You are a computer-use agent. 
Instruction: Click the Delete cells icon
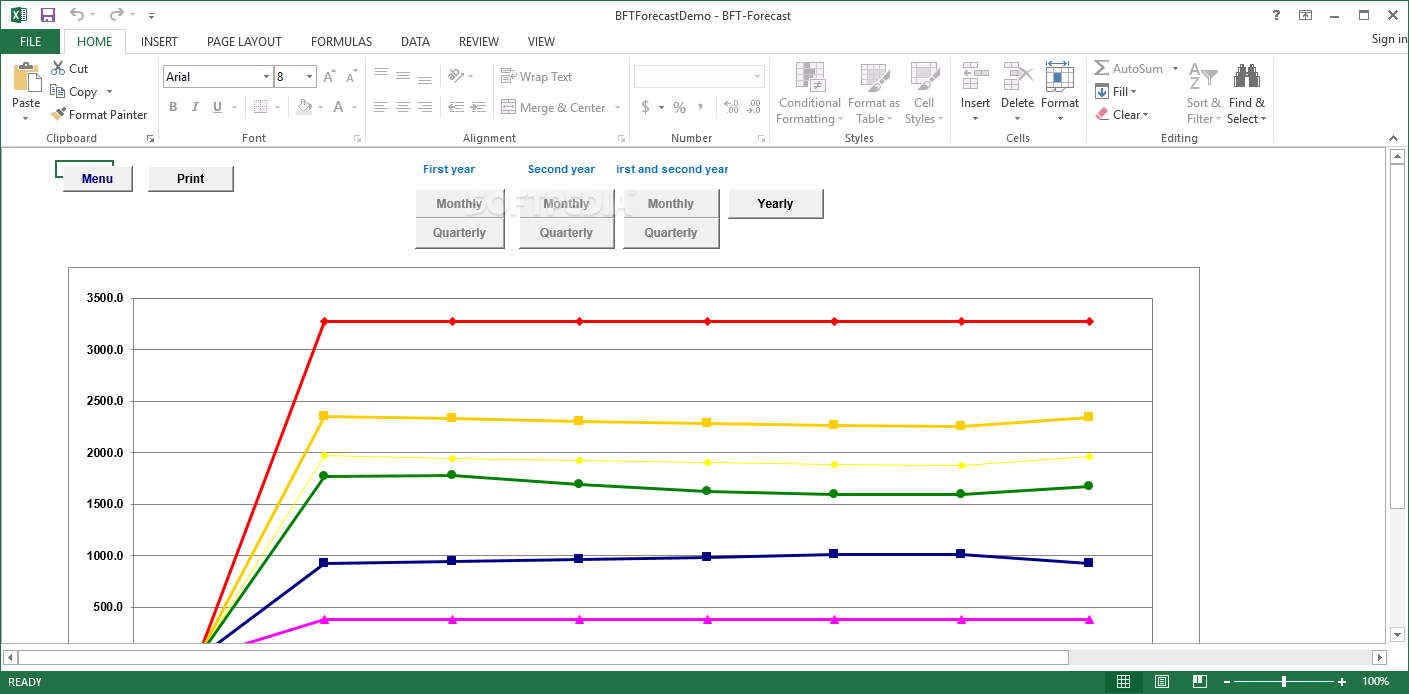point(1018,77)
